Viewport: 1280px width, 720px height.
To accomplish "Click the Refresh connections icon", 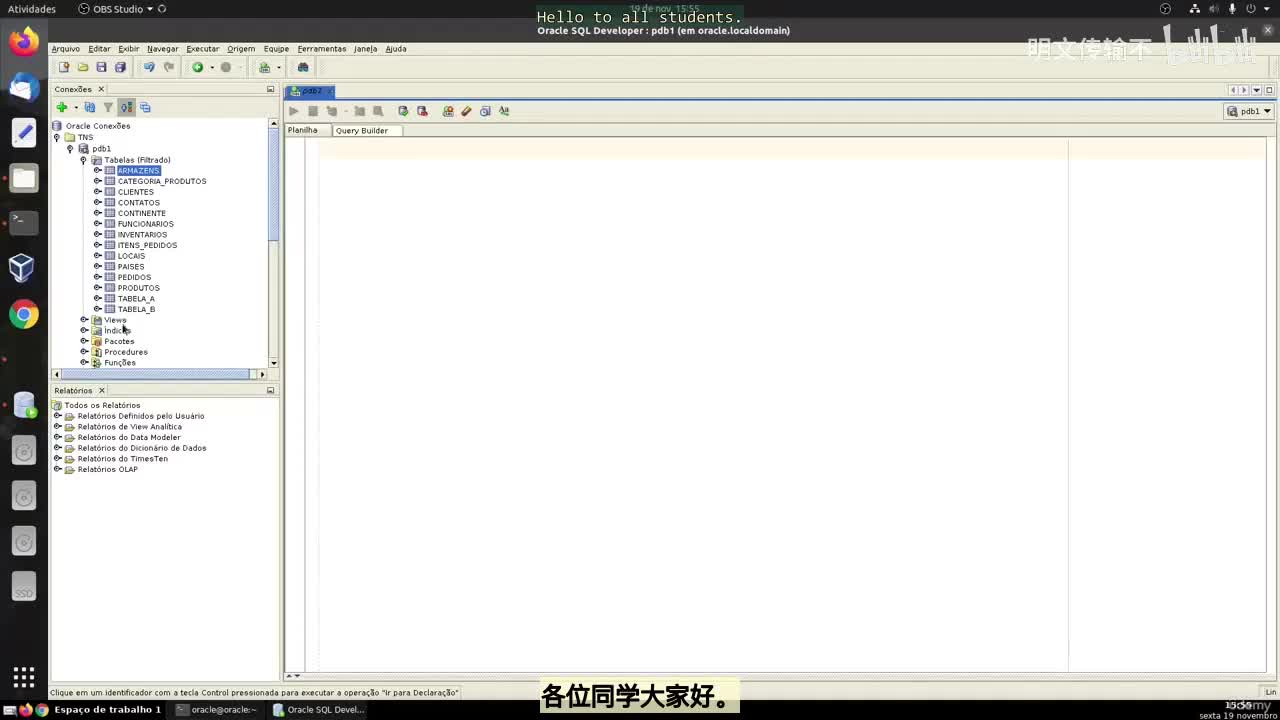I will coord(90,107).
